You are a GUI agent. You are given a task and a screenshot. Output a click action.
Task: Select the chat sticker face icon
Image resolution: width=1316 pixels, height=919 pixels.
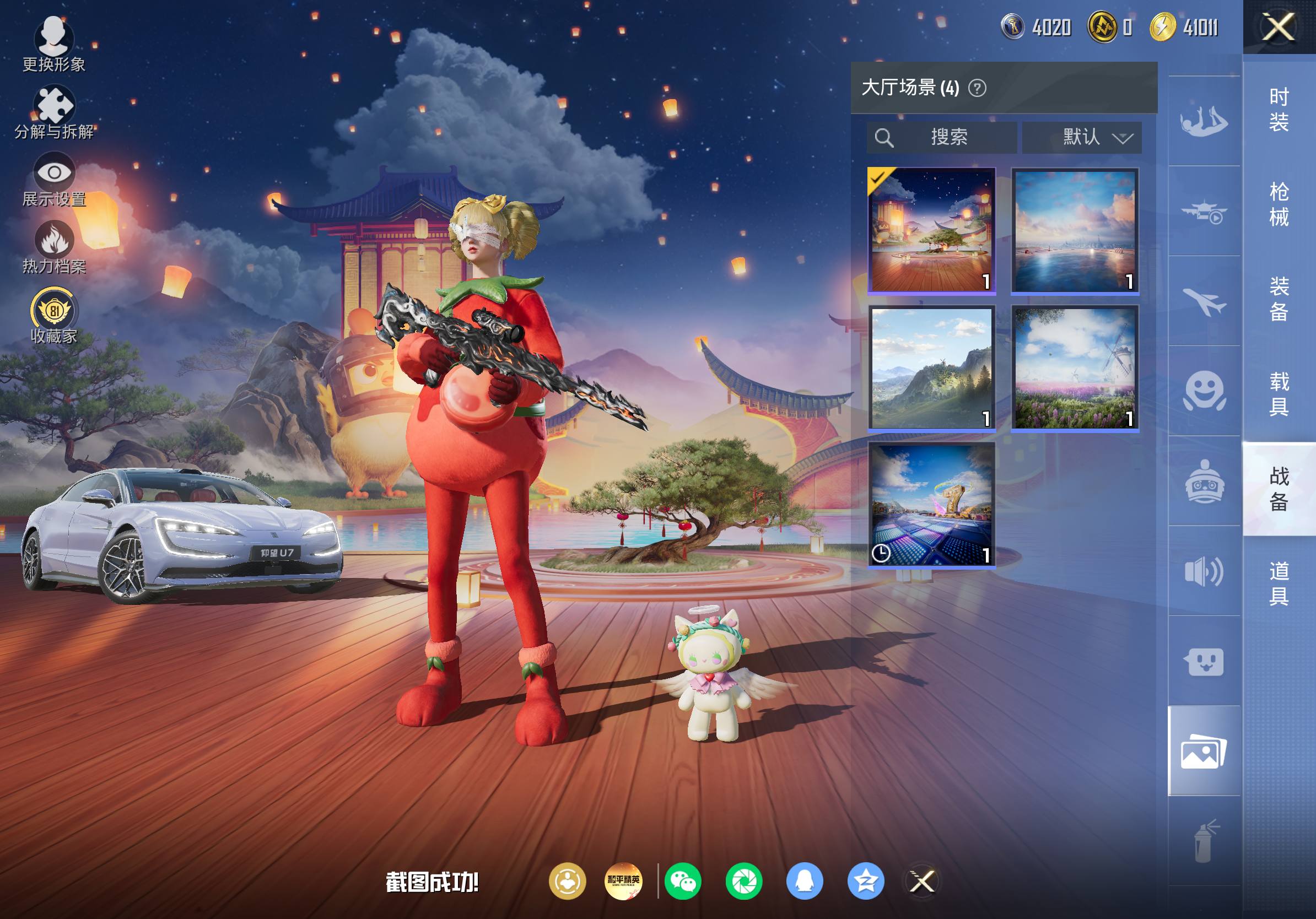pyautogui.click(x=1204, y=661)
